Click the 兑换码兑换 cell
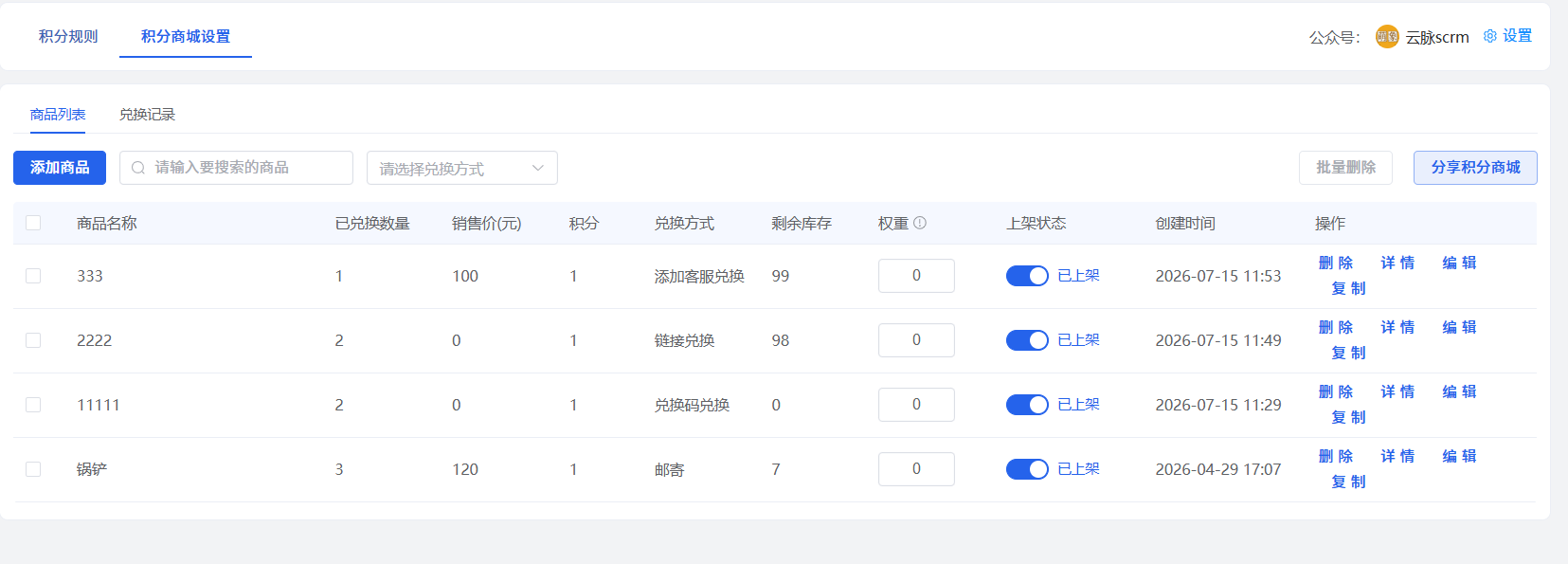 692,405
